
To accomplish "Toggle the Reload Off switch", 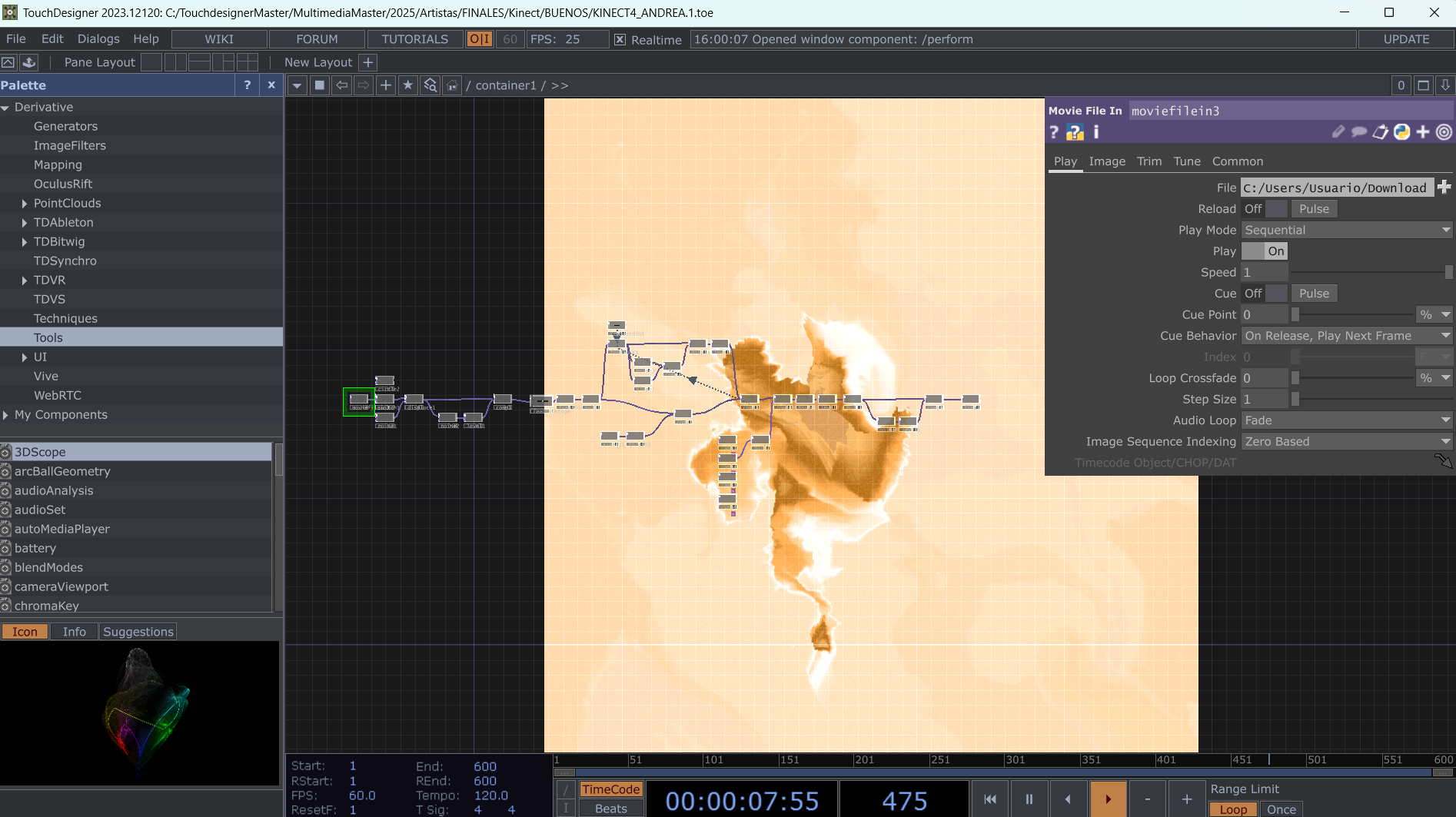I will [1265, 209].
